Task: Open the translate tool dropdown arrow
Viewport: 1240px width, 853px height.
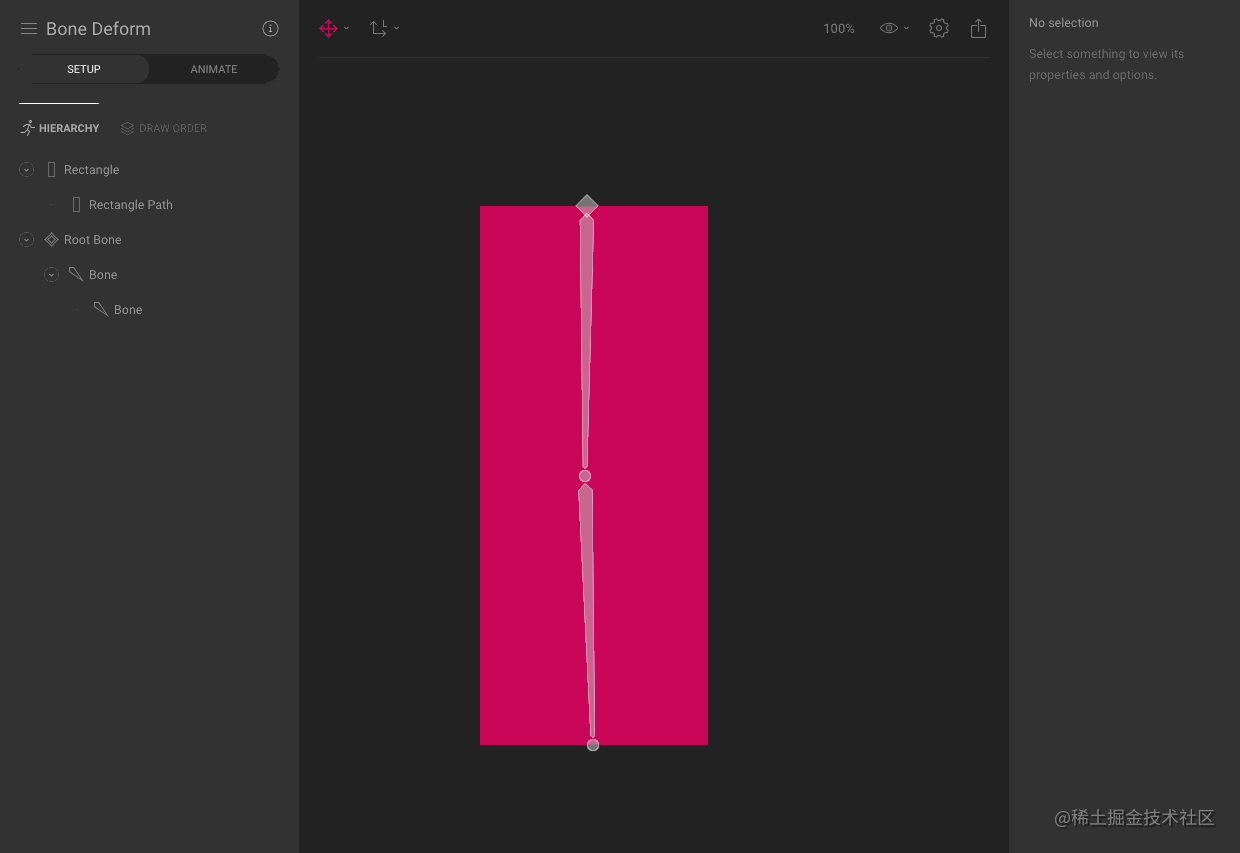Action: (347, 28)
